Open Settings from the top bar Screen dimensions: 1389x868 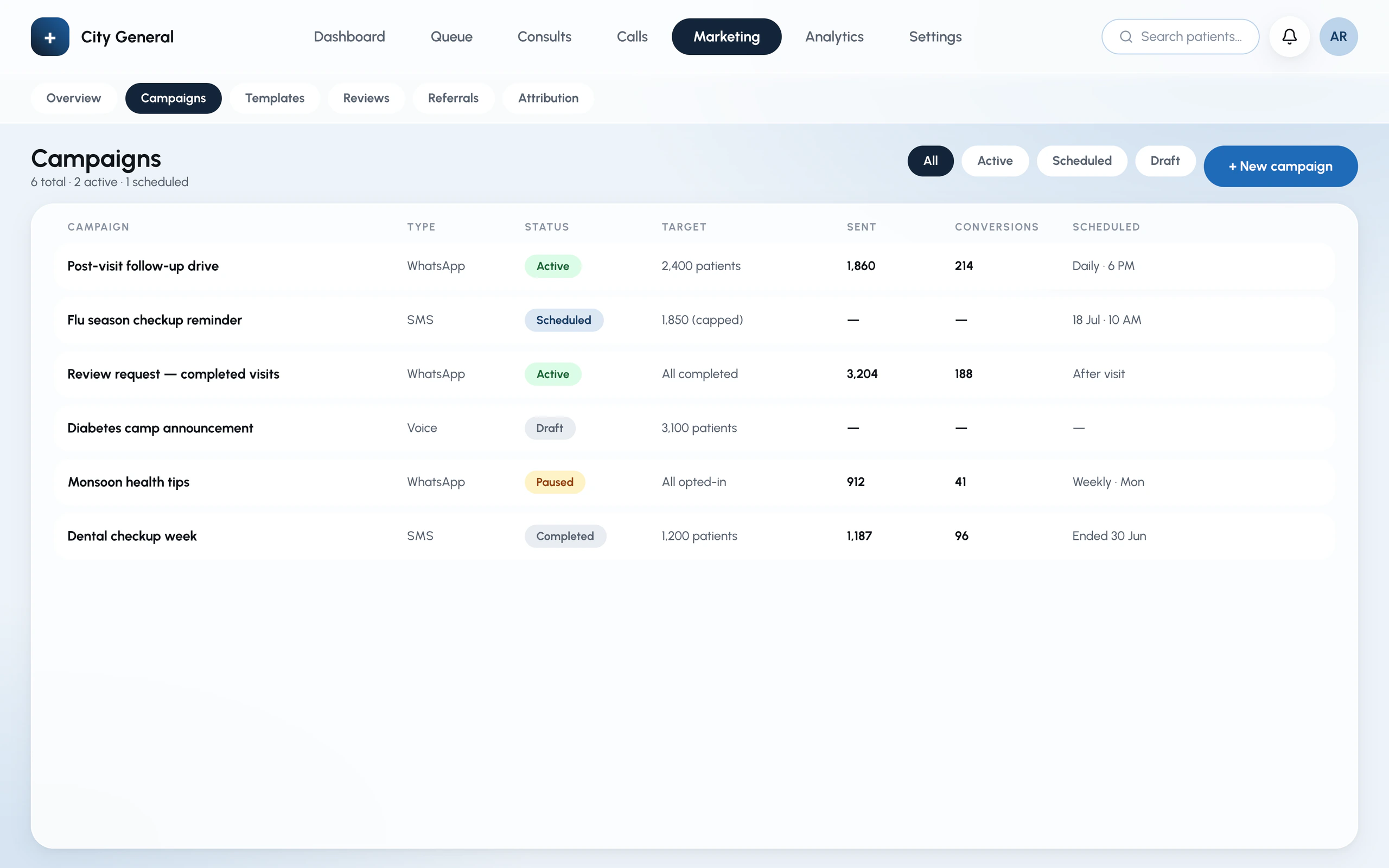(x=935, y=37)
